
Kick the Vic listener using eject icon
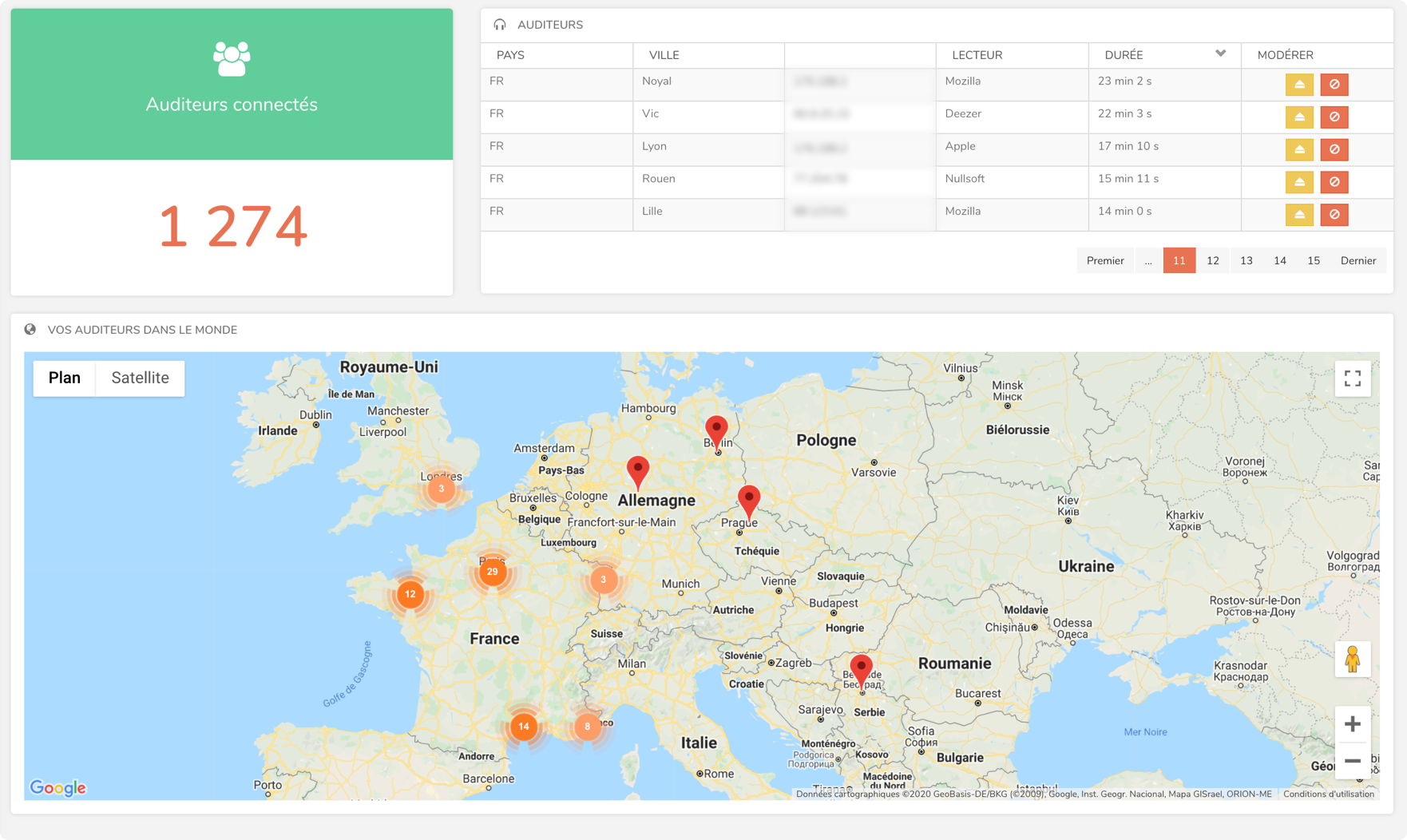point(1299,117)
